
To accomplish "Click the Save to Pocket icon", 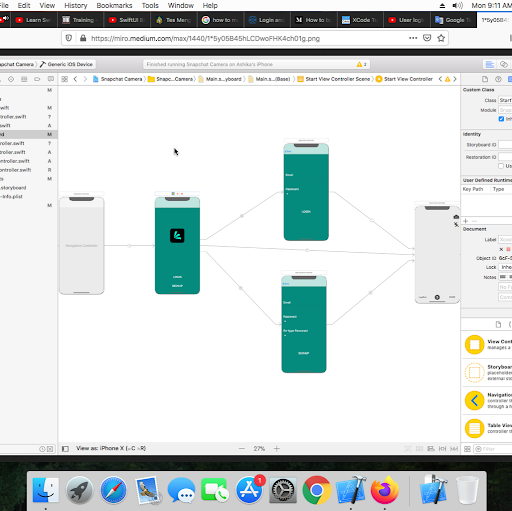I will [x=427, y=38].
